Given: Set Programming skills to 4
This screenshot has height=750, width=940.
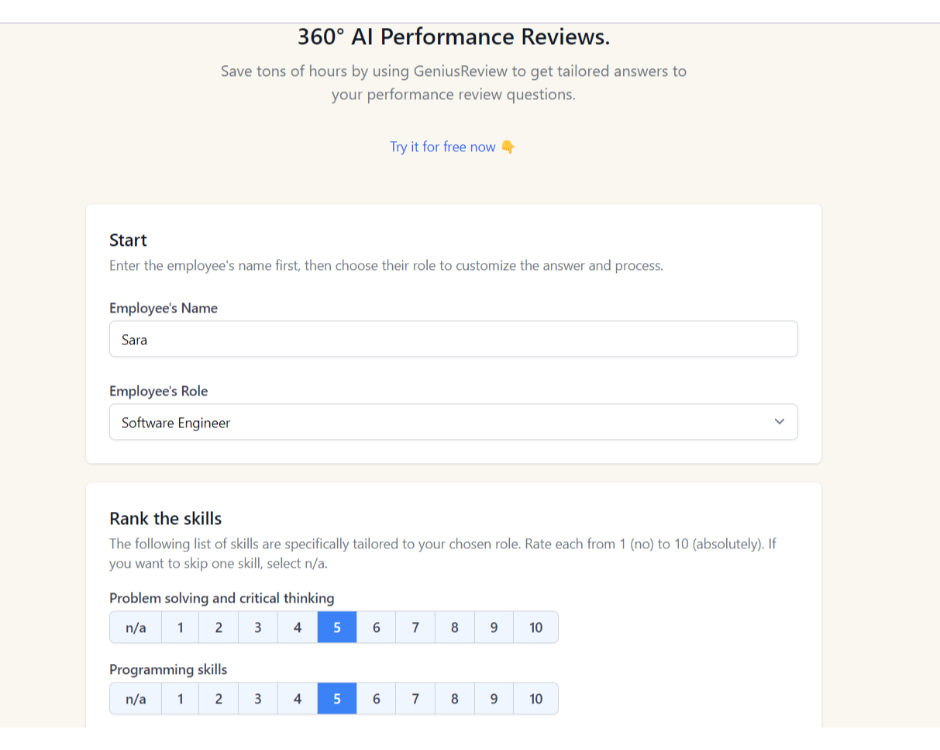Looking at the screenshot, I should coord(297,698).
